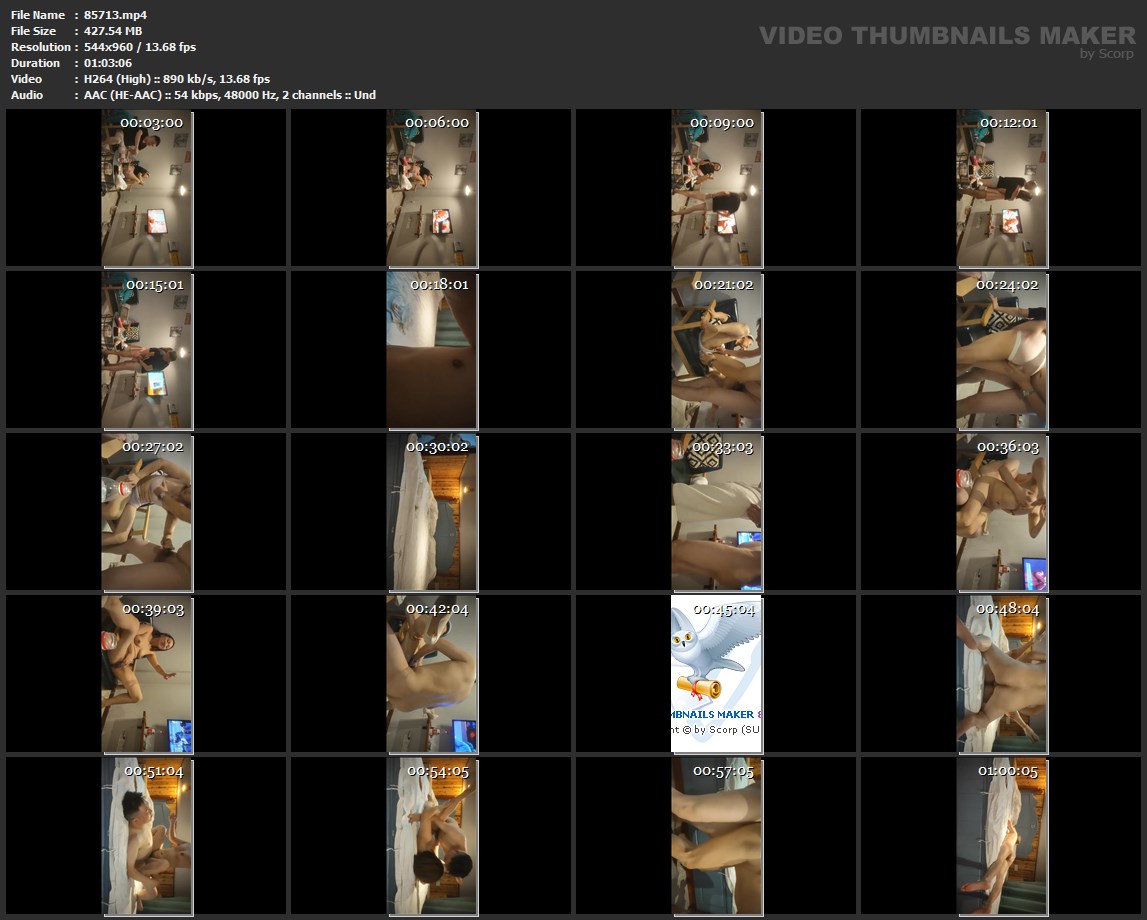Open the last thumbnail stamped 01:00:05
The width and height of the screenshot is (1147, 920).
coord(1001,836)
